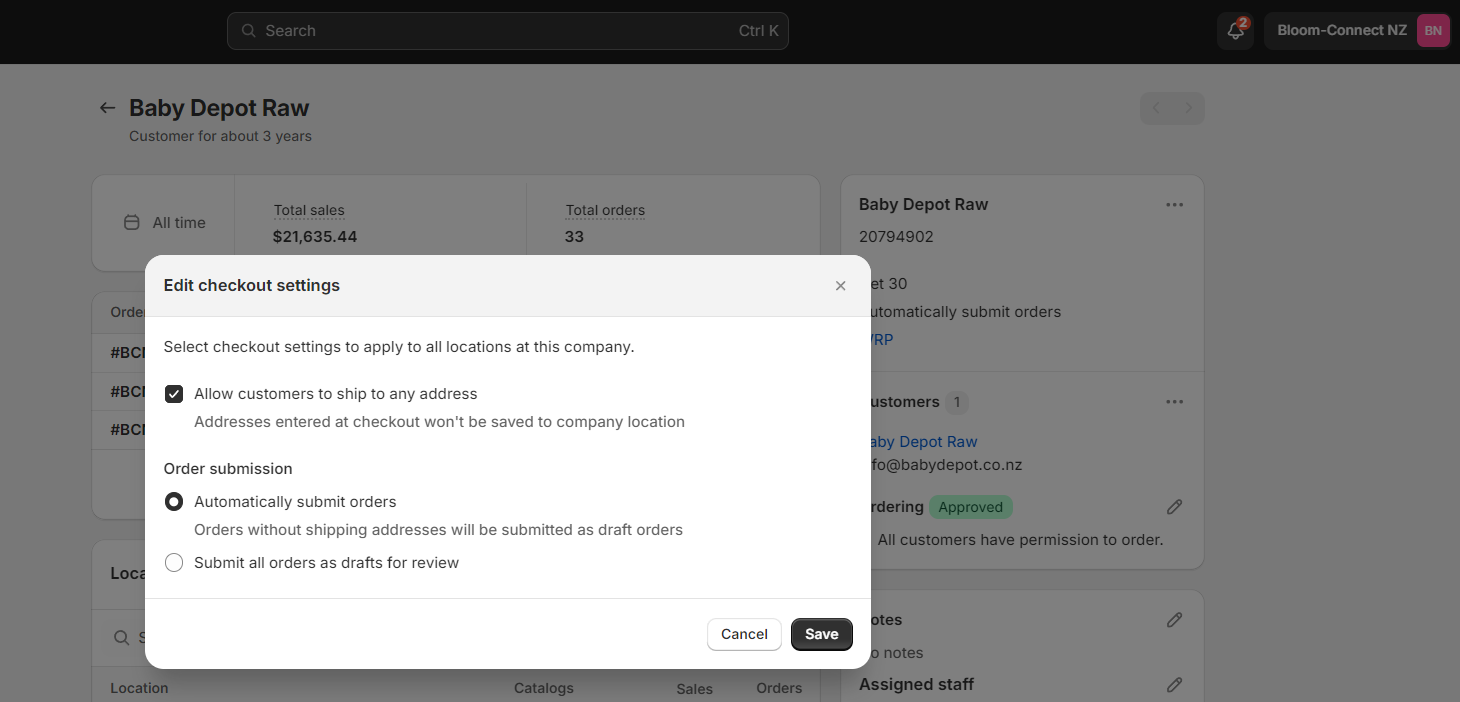Edit Assigned staff with pencil icon

click(1174, 685)
